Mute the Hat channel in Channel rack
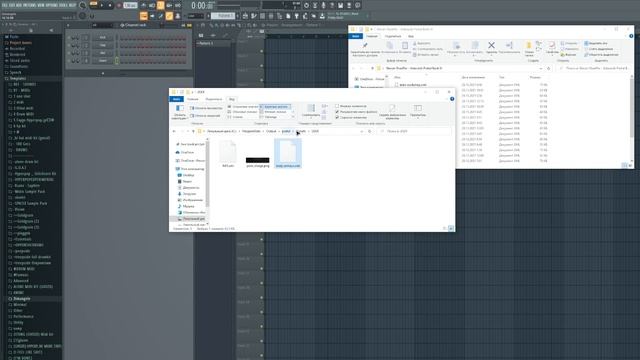This screenshot has height=360, width=640. pos(69,53)
